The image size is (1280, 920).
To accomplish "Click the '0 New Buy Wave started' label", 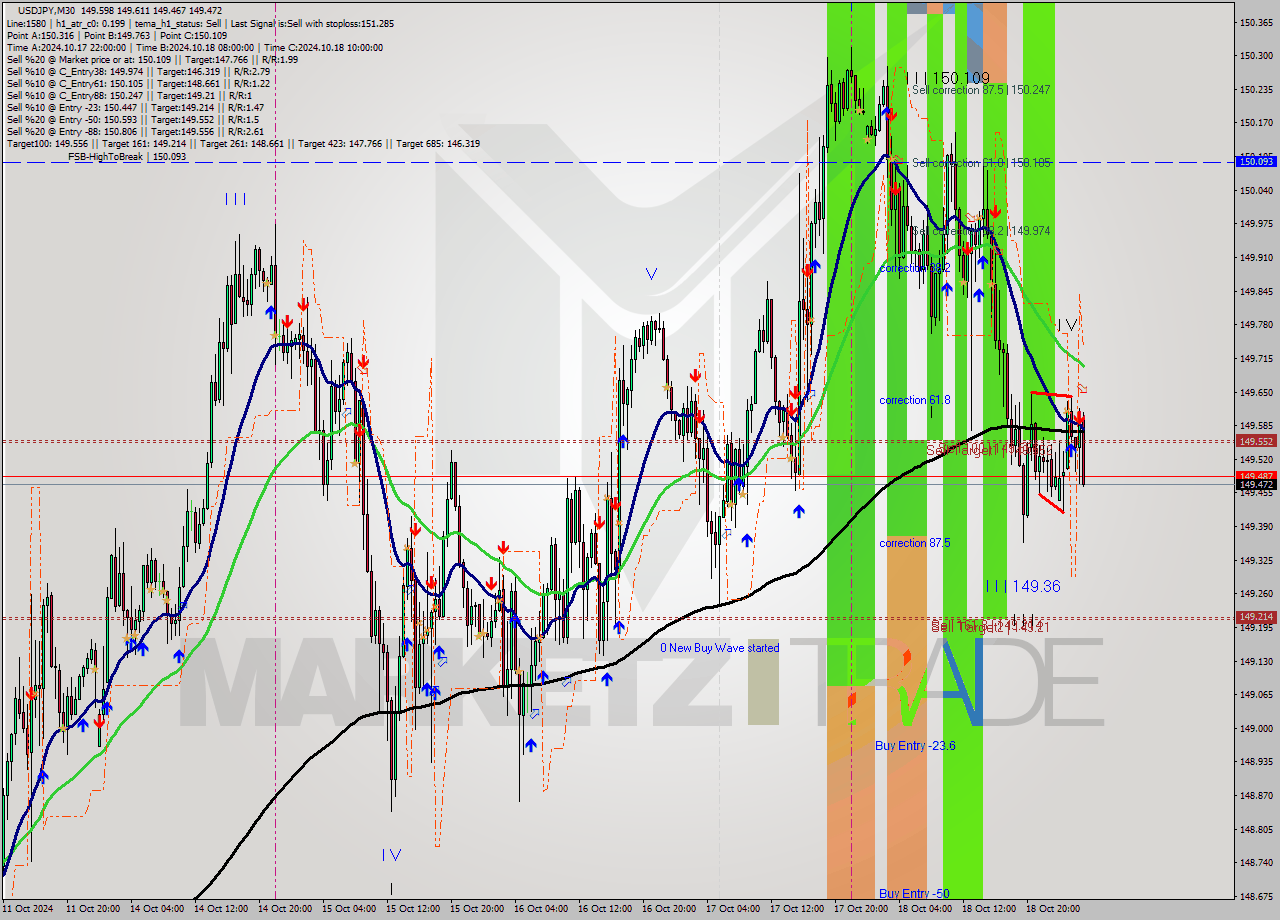I will pos(720,648).
